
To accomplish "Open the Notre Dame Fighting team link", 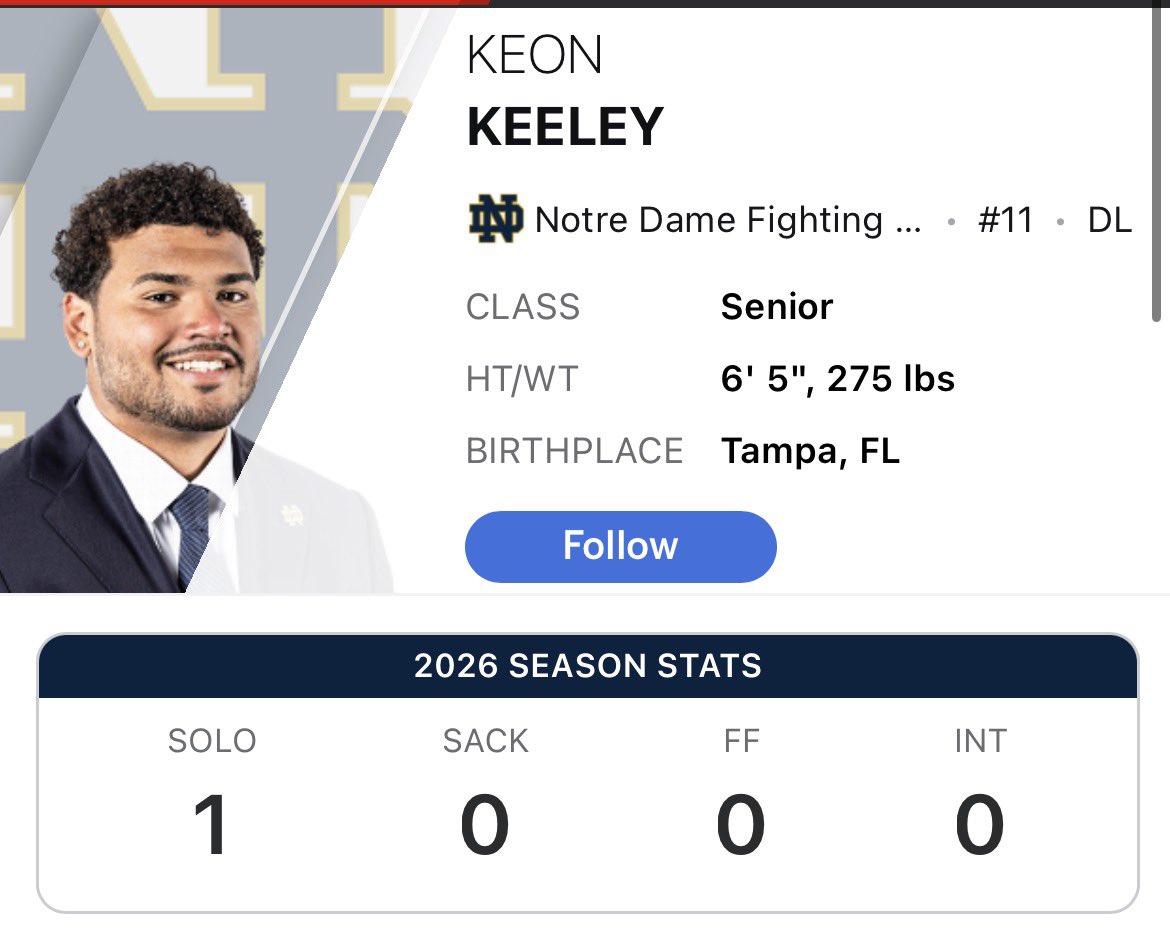I will pyautogui.click(x=728, y=219).
